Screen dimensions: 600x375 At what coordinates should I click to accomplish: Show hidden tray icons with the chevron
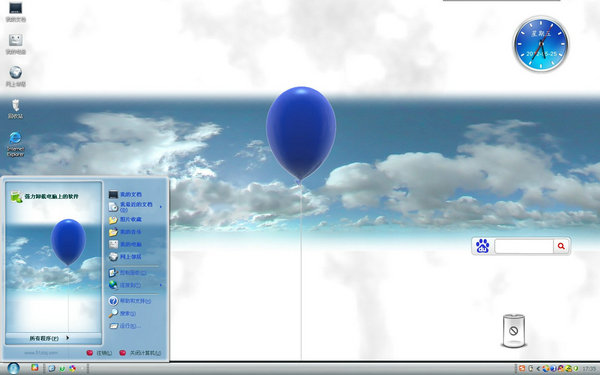tap(538, 368)
